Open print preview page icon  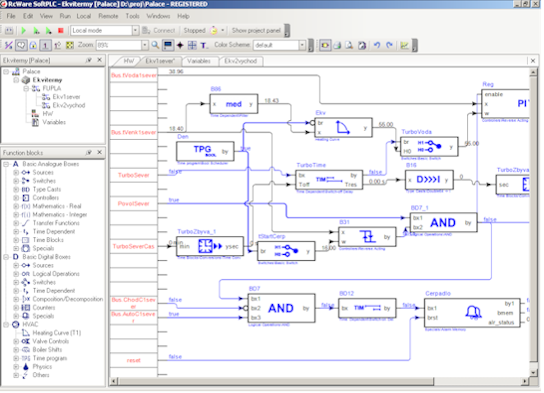(349, 45)
